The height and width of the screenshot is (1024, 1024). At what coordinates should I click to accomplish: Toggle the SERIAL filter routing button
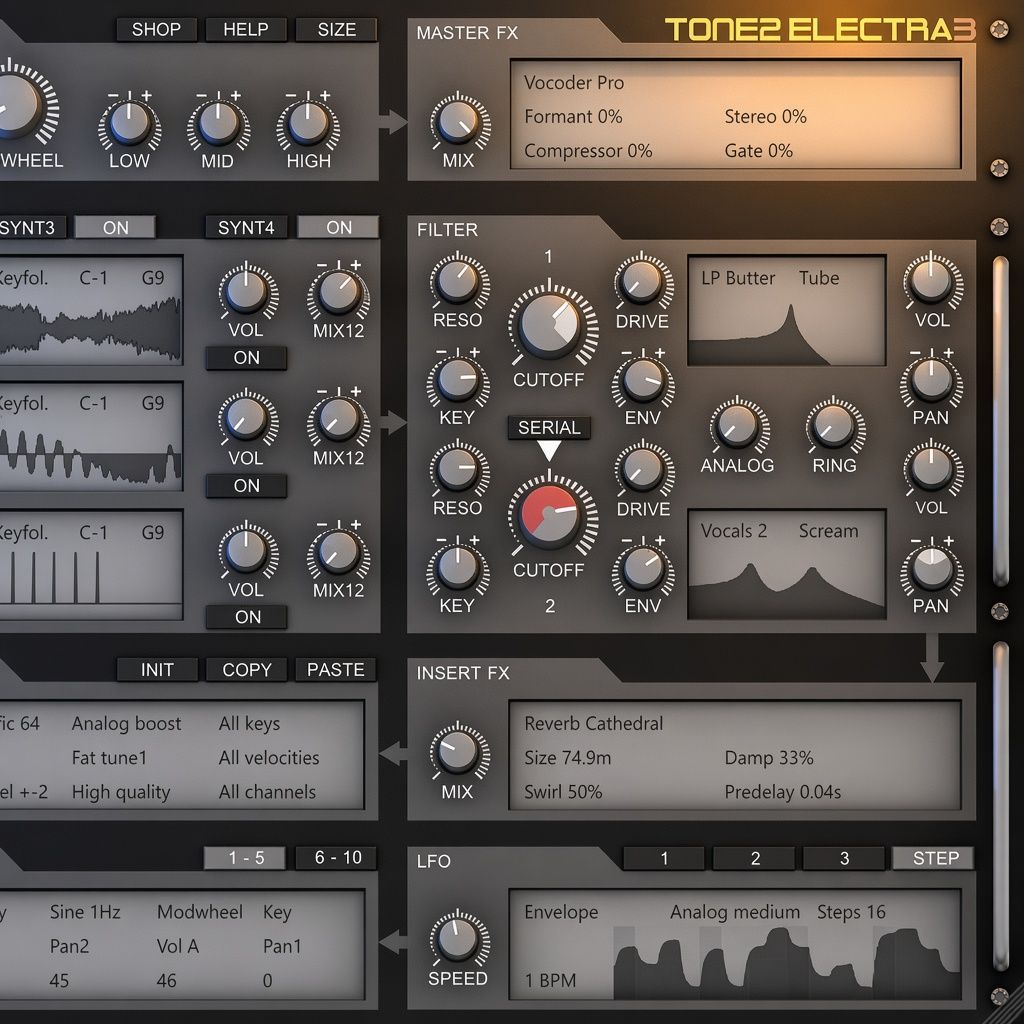[549, 427]
